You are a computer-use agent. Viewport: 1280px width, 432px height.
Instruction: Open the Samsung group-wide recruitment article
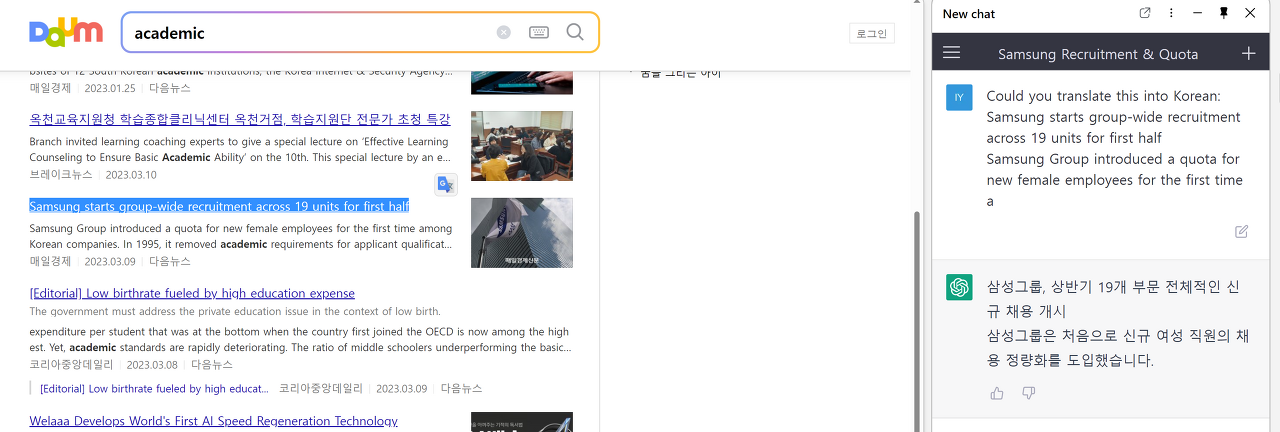tap(219, 206)
